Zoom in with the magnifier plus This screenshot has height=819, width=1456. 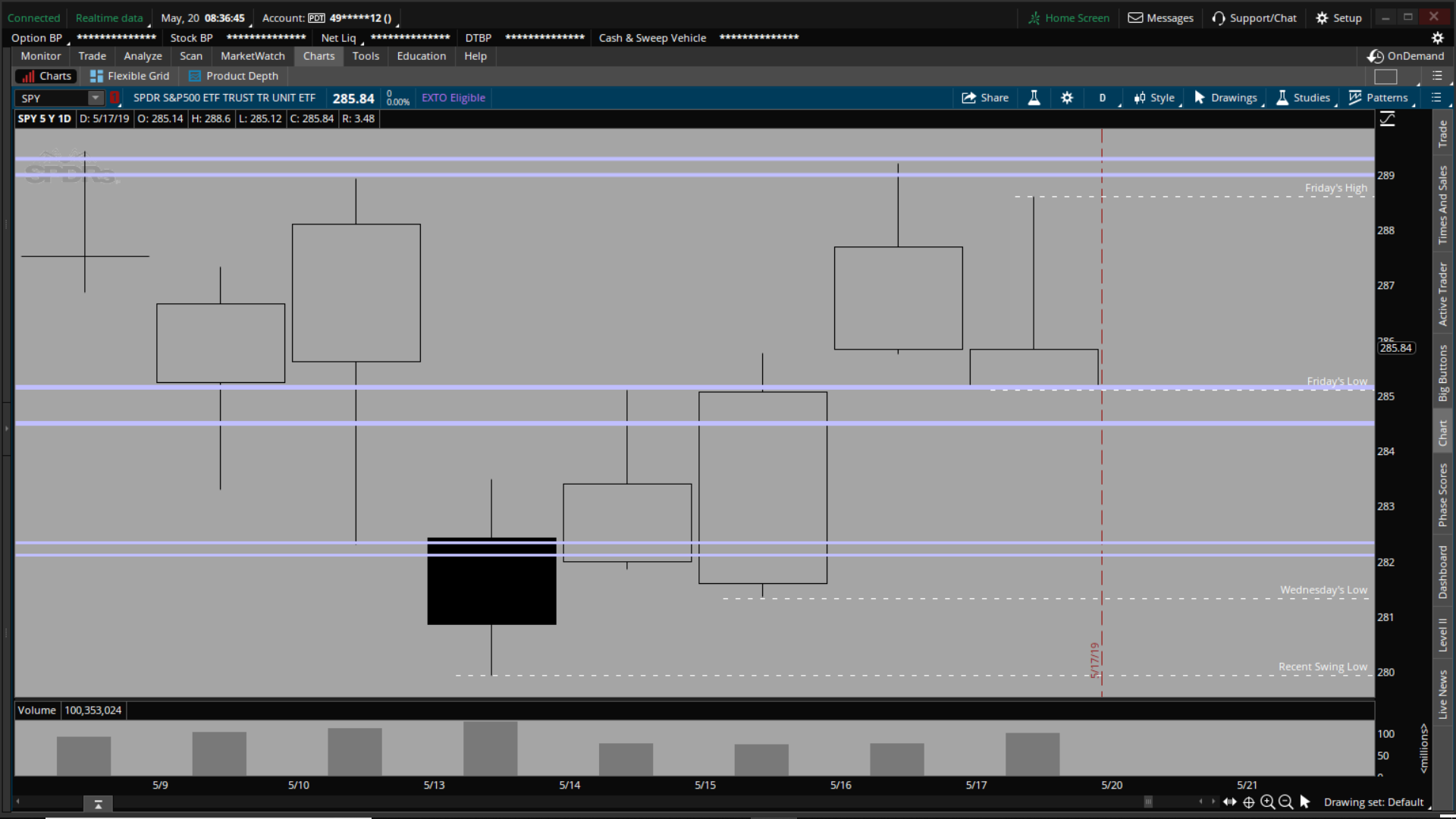(x=1267, y=802)
